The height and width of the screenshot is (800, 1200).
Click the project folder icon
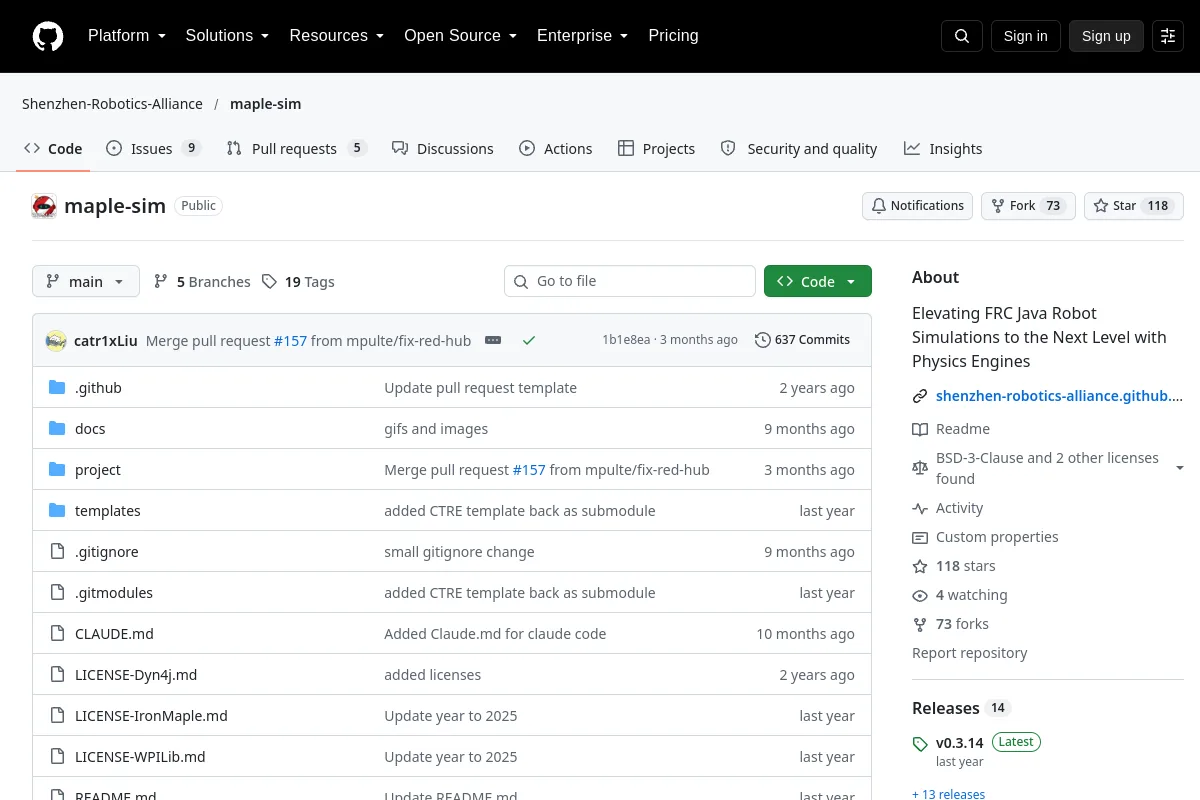57,470
